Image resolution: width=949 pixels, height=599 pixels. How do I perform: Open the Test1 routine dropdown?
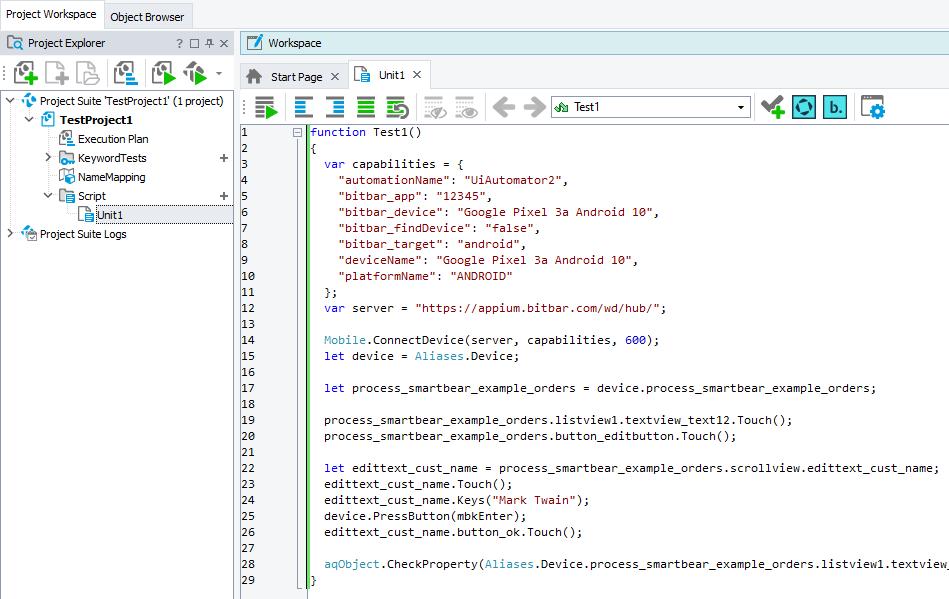pyautogui.click(x=741, y=108)
